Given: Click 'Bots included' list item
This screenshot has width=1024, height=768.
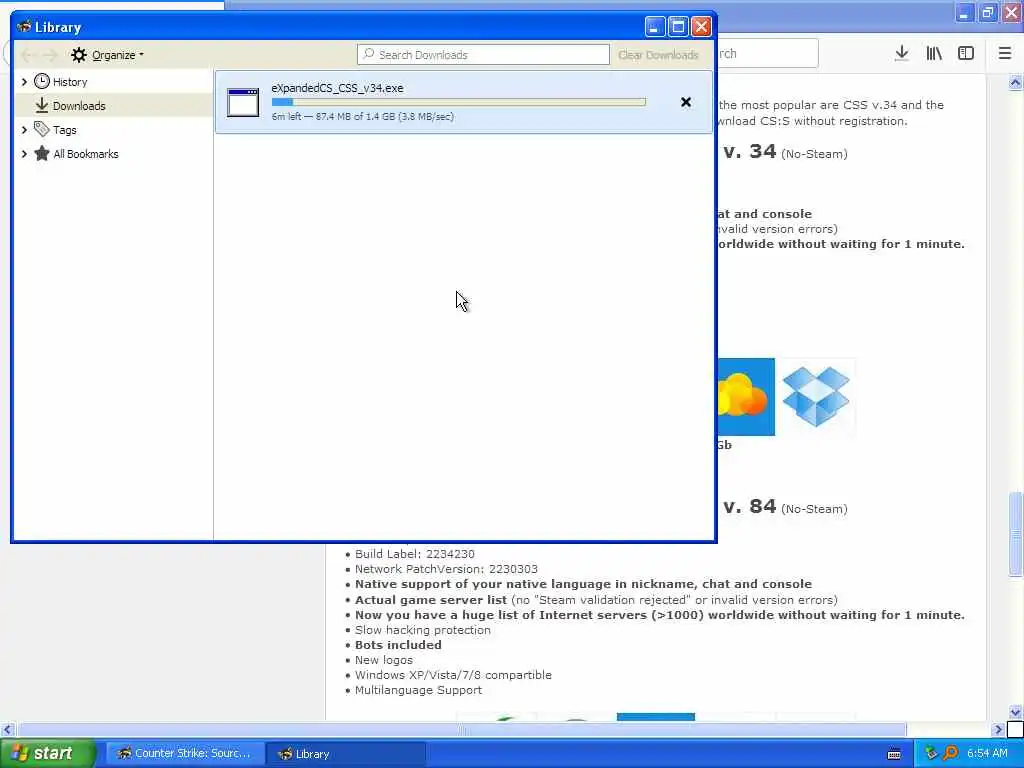Looking at the screenshot, I should [398, 645].
